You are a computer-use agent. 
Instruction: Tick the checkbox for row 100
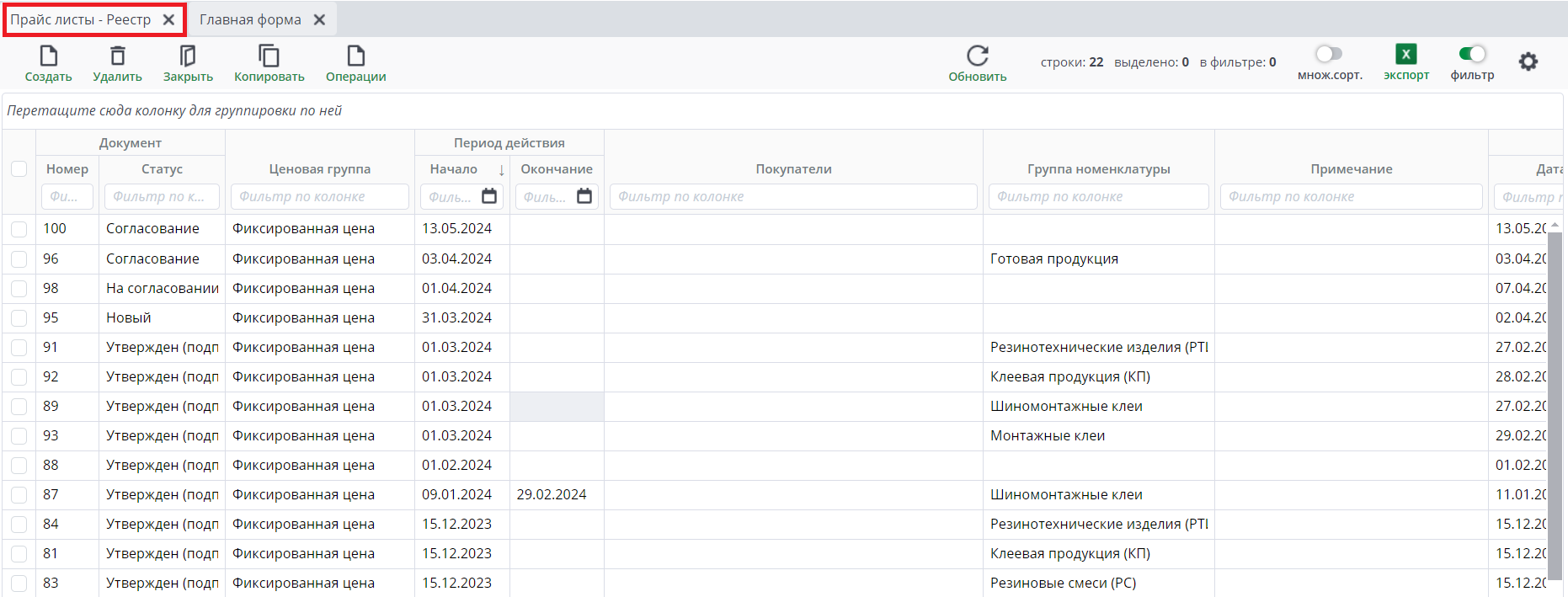point(19,229)
